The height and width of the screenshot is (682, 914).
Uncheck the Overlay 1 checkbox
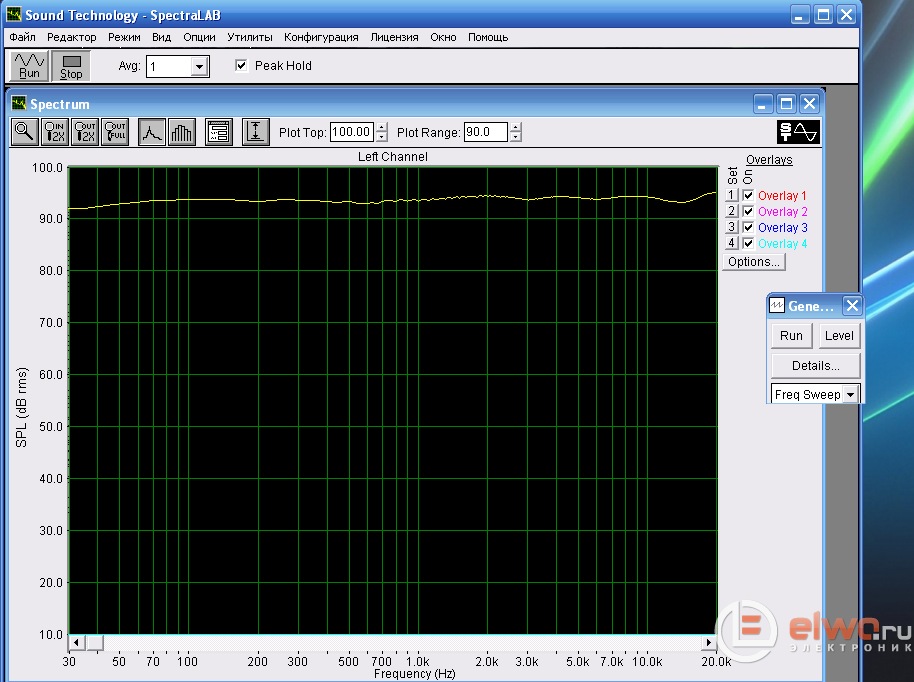coord(748,196)
